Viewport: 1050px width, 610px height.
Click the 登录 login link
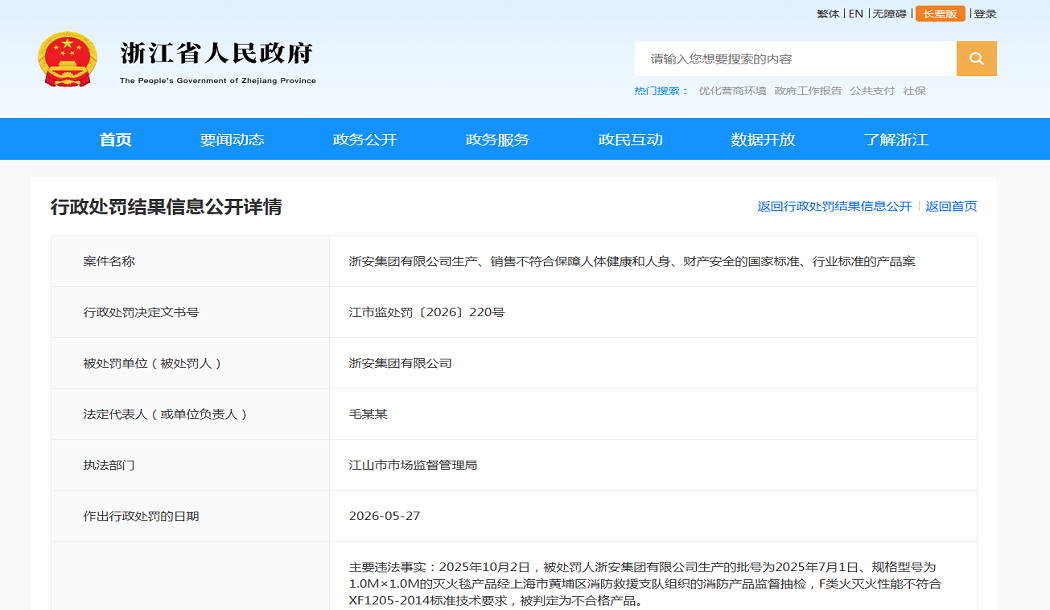point(985,13)
